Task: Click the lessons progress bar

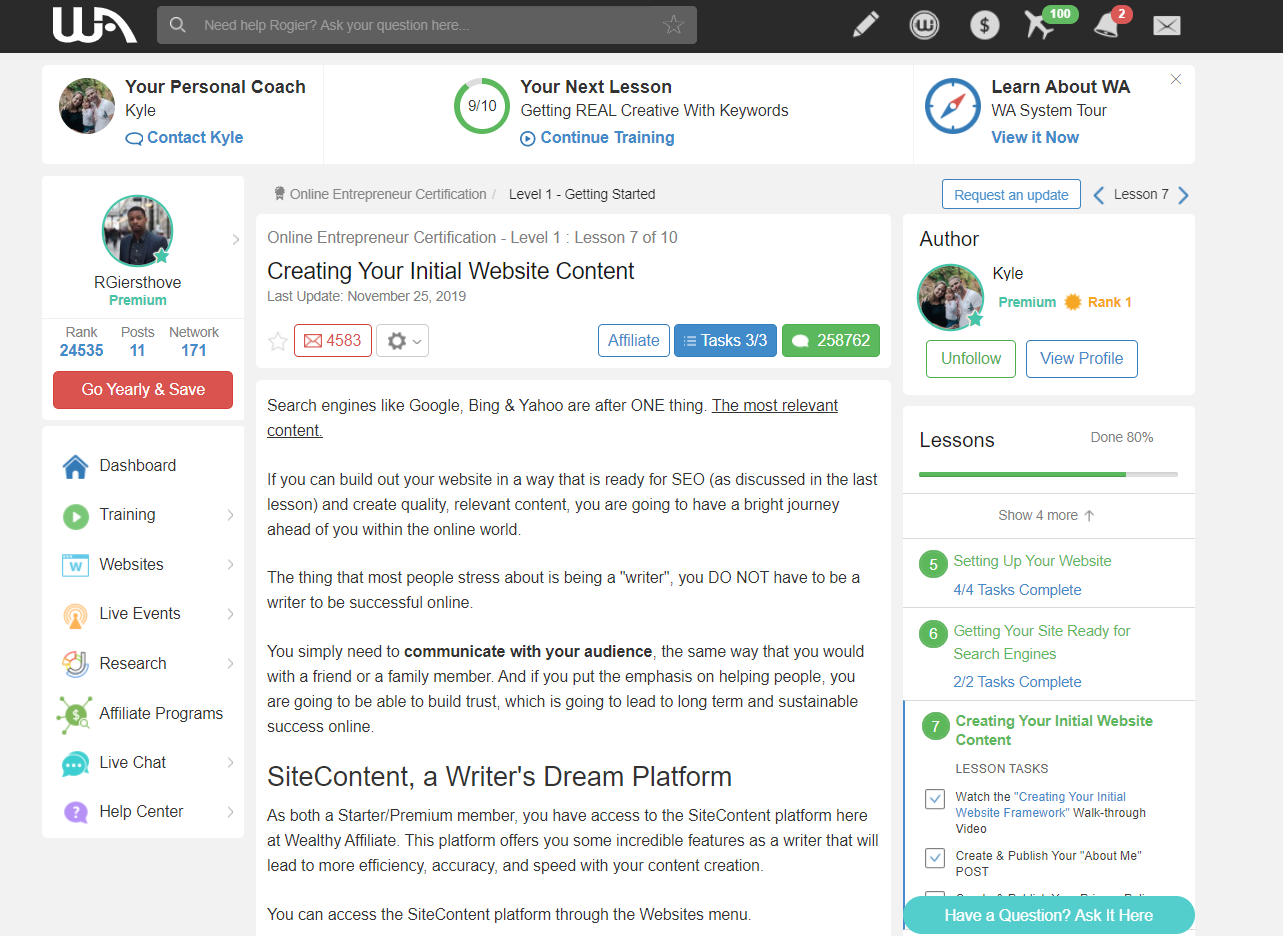Action: 1048,474
